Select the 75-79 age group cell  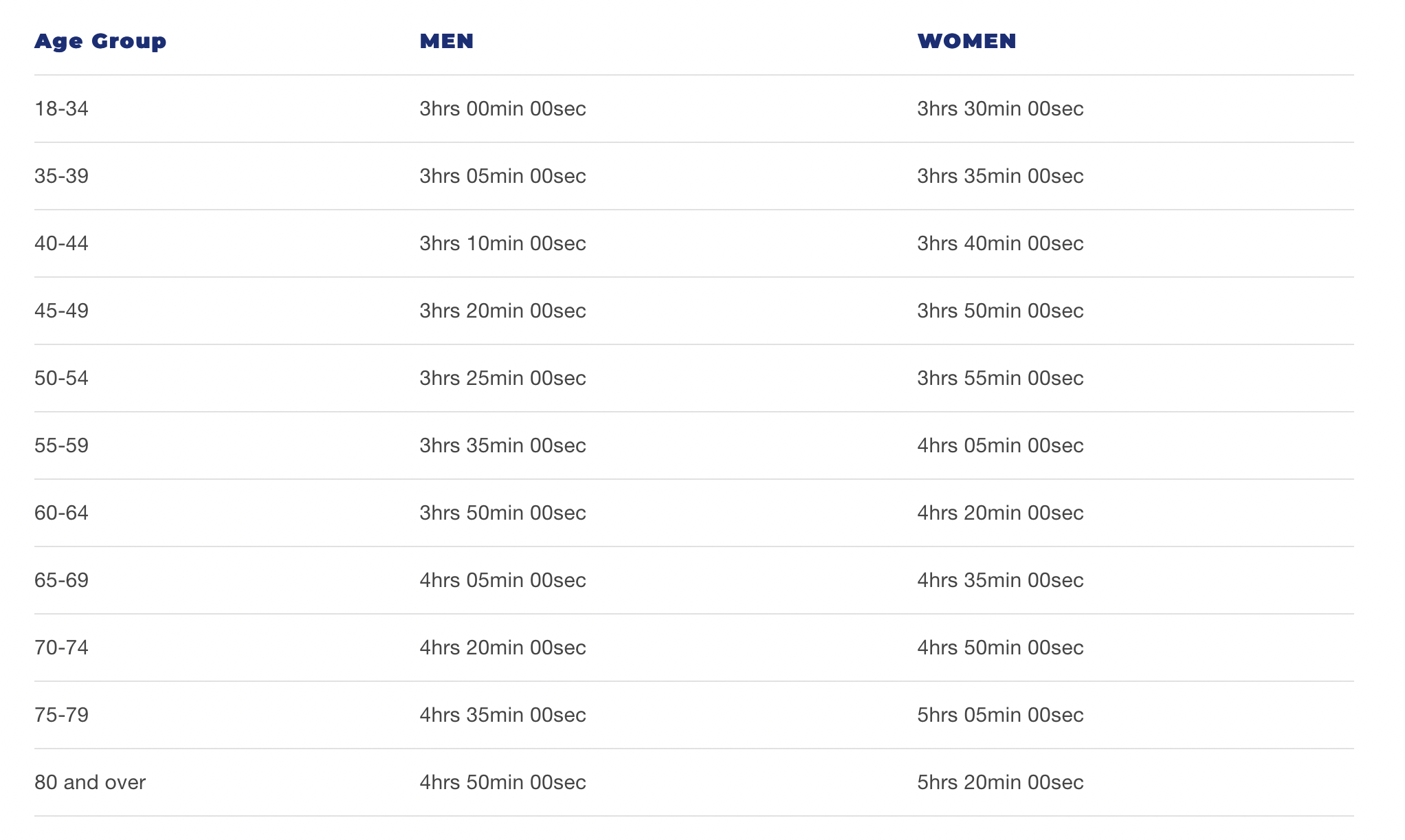[x=61, y=715]
